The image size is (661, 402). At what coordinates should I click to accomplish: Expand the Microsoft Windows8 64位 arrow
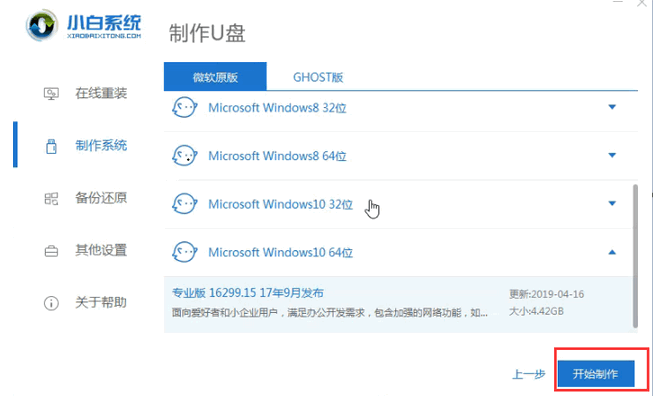[x=612, y=155]
